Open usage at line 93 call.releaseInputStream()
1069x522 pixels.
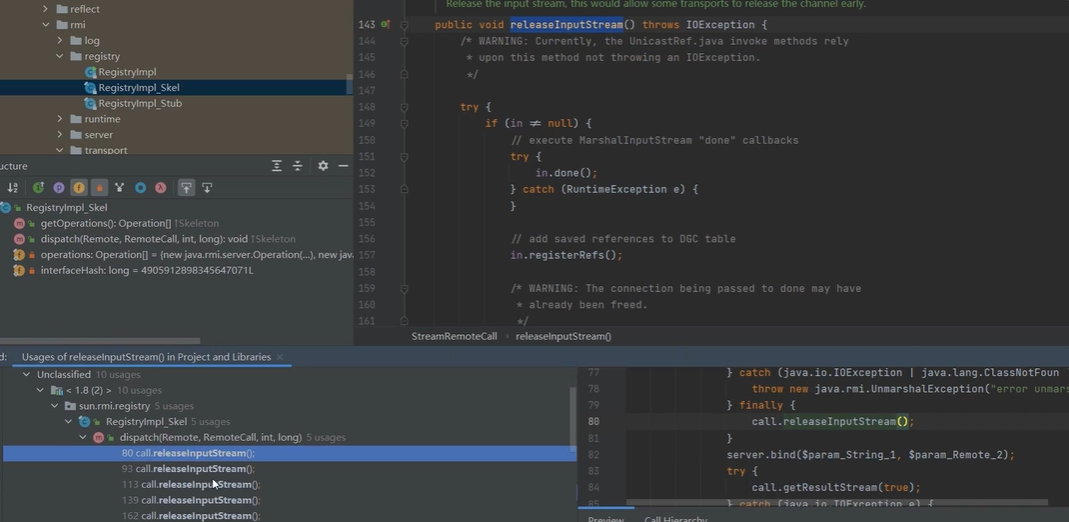188,469
